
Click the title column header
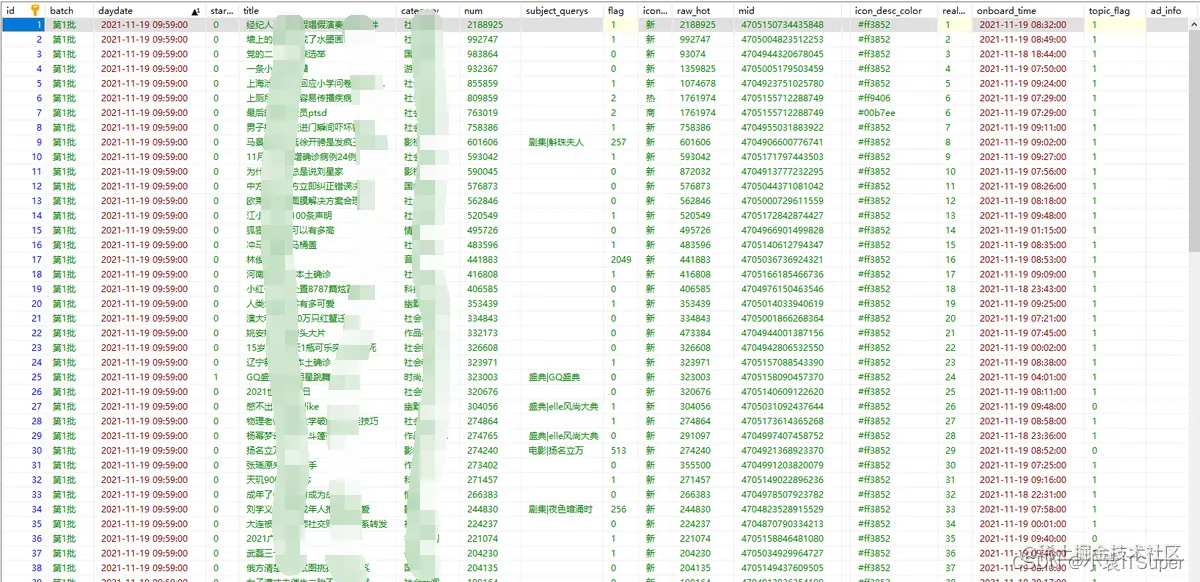319,10
